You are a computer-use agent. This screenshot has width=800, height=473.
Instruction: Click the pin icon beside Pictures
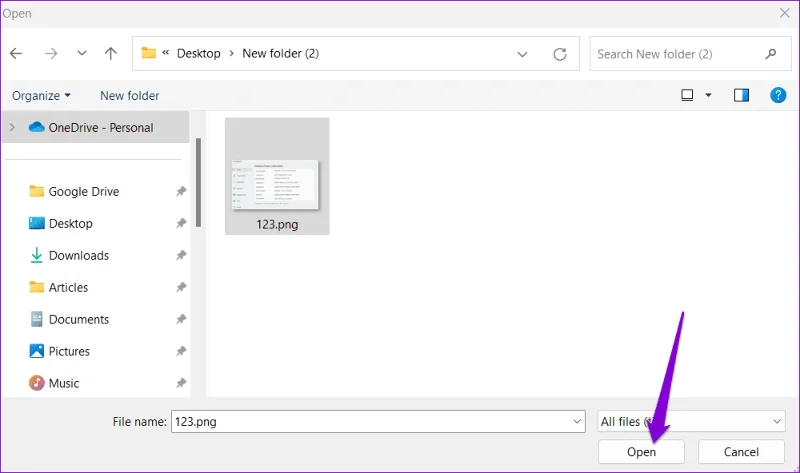click(181, 352)
